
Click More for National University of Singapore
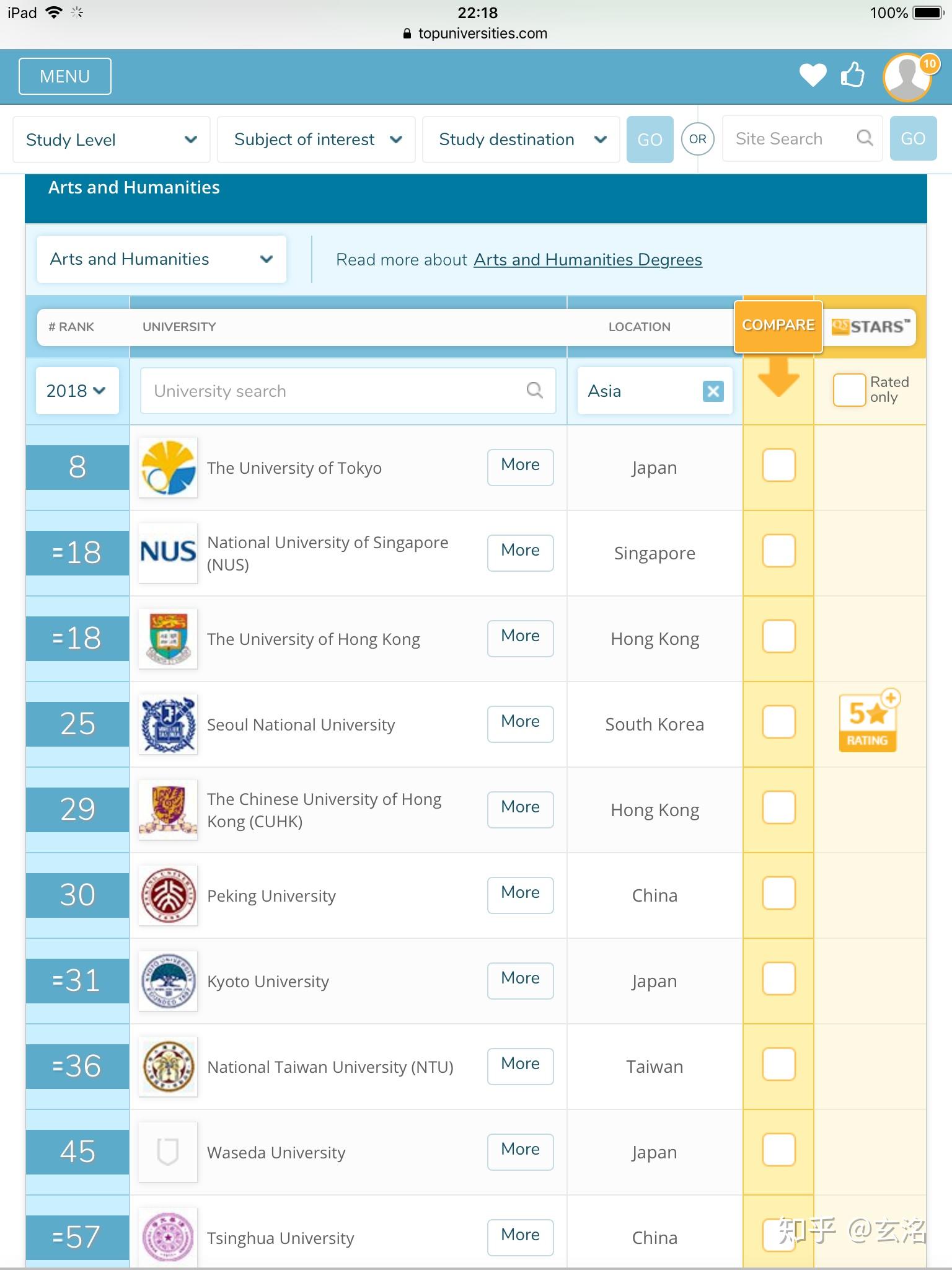pyautogui.click(x=521, y=553)
